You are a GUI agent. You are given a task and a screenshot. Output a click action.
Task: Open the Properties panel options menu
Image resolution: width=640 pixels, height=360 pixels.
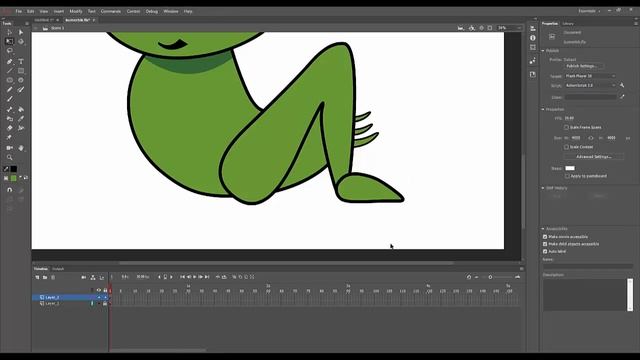(x=636, y=24)
